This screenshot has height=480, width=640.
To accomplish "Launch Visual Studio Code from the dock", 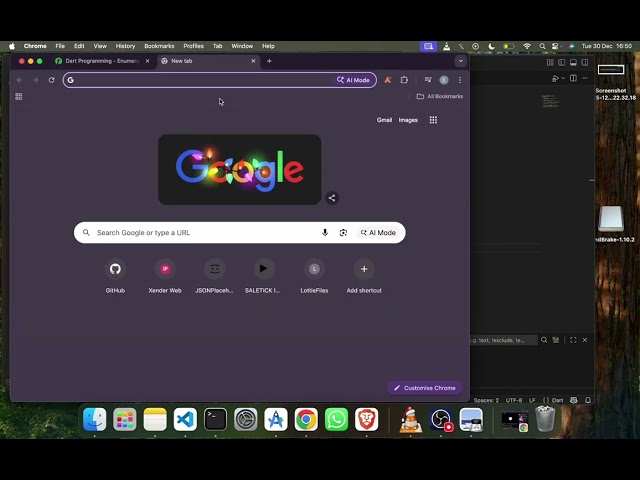I will tap(185, 420).
